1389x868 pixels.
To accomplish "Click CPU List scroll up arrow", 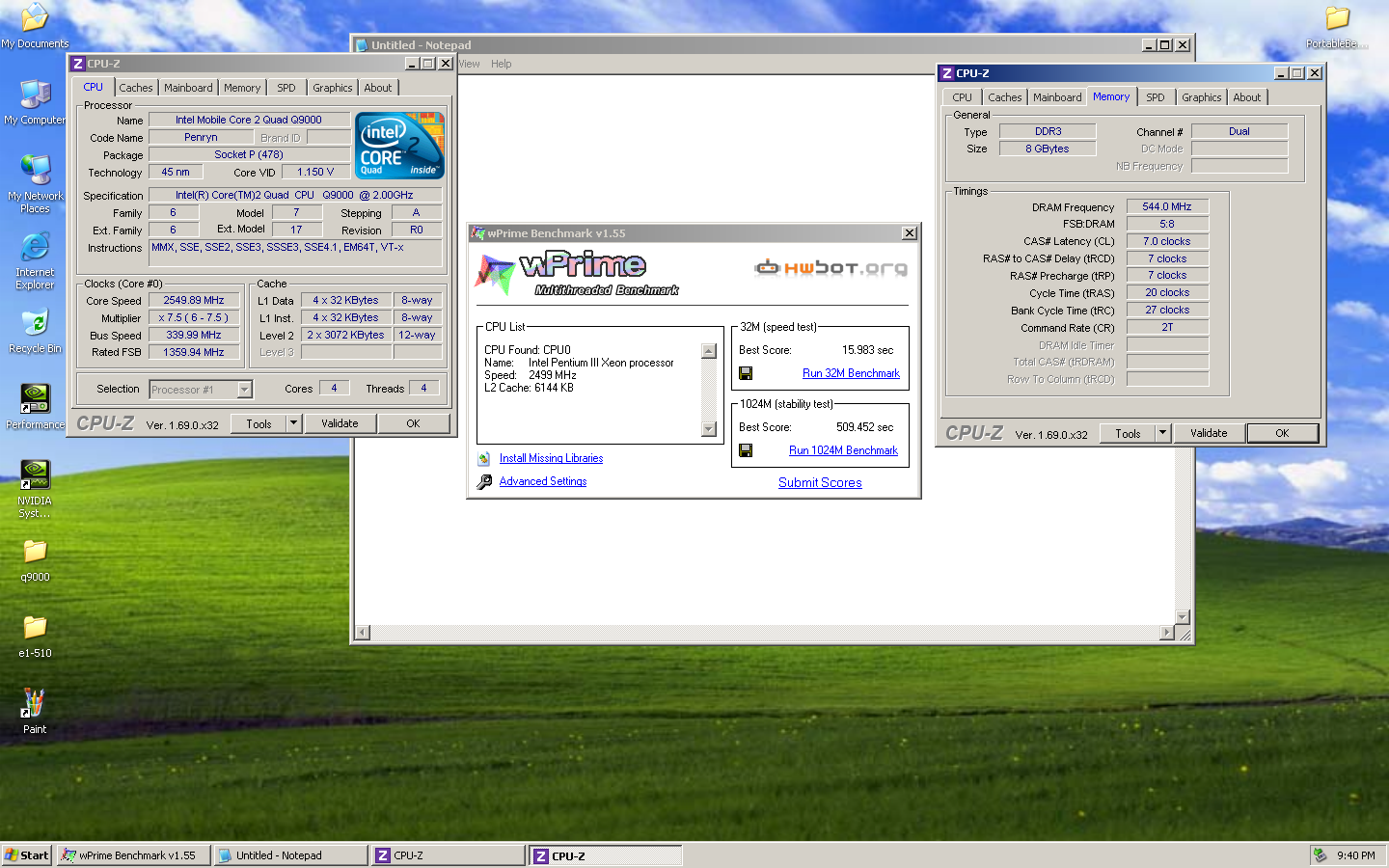I will [x=709, y=351].
